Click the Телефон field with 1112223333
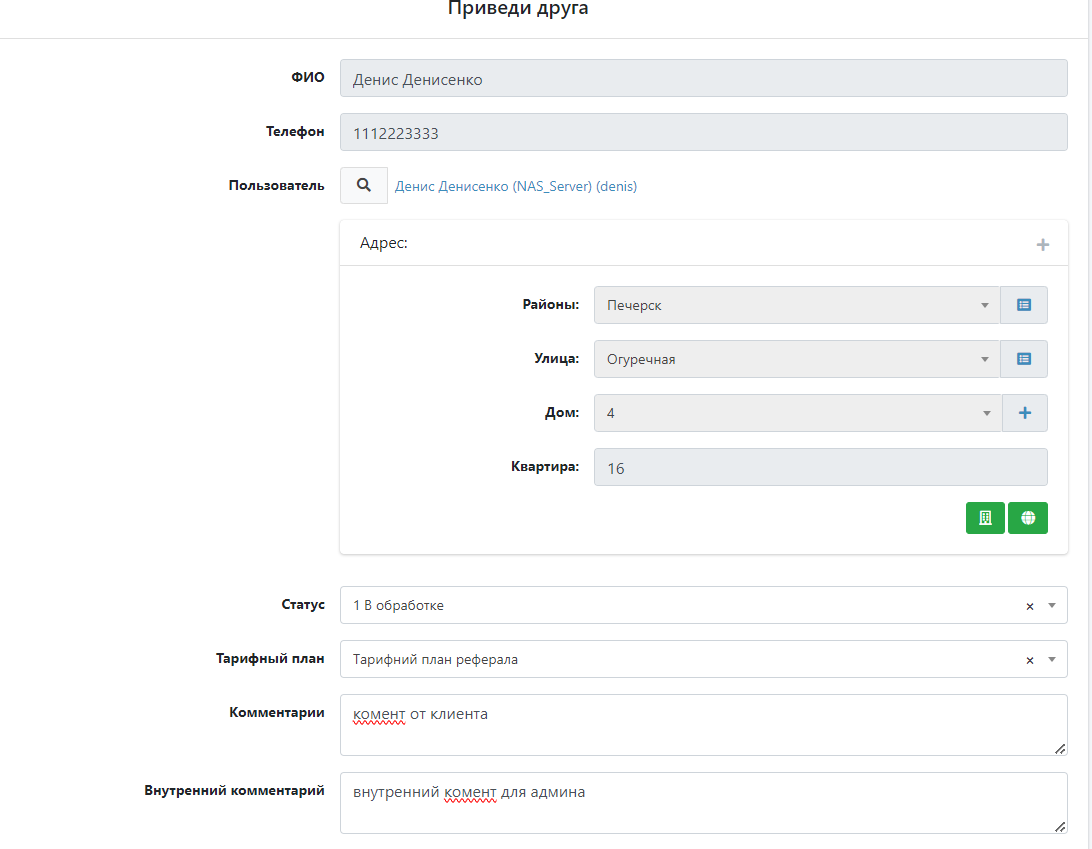Image resolution: width=1092 pixels, height=849 pixels. [x=703, y=133]
